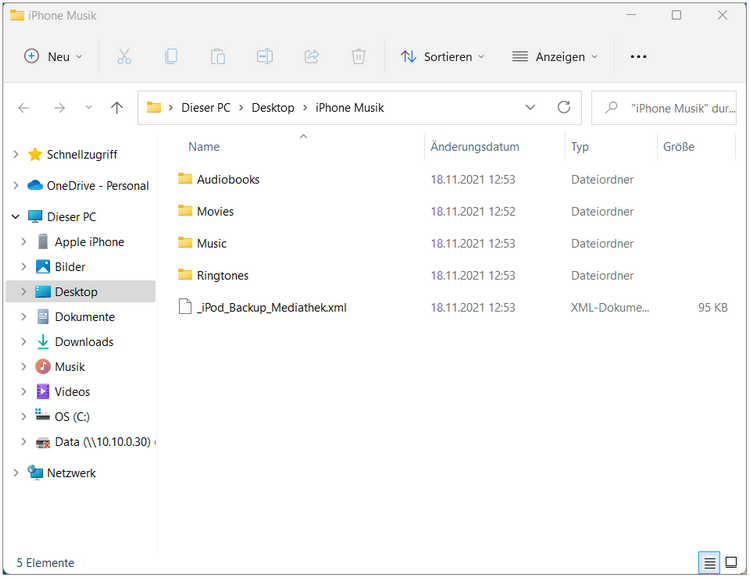Click the Rename icon in toolbar

pos(265,56)
